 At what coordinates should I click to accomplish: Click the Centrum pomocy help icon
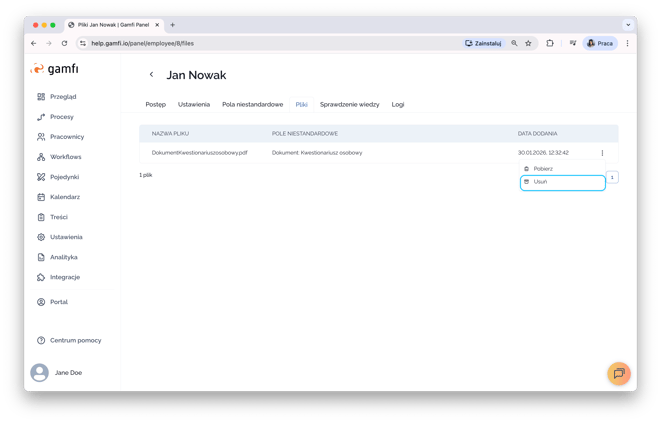[x=41, y=340]
